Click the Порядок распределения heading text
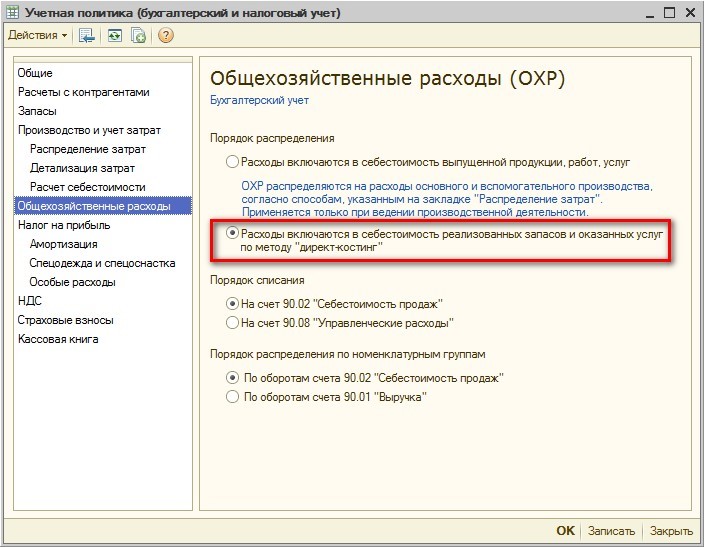704x547 pixels. 272,138
